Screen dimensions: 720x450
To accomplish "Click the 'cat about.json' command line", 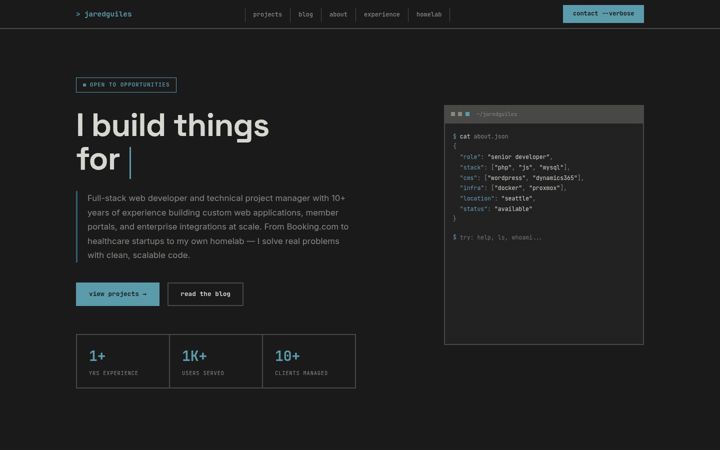I will pyautogui.click(x=481, y=136).
